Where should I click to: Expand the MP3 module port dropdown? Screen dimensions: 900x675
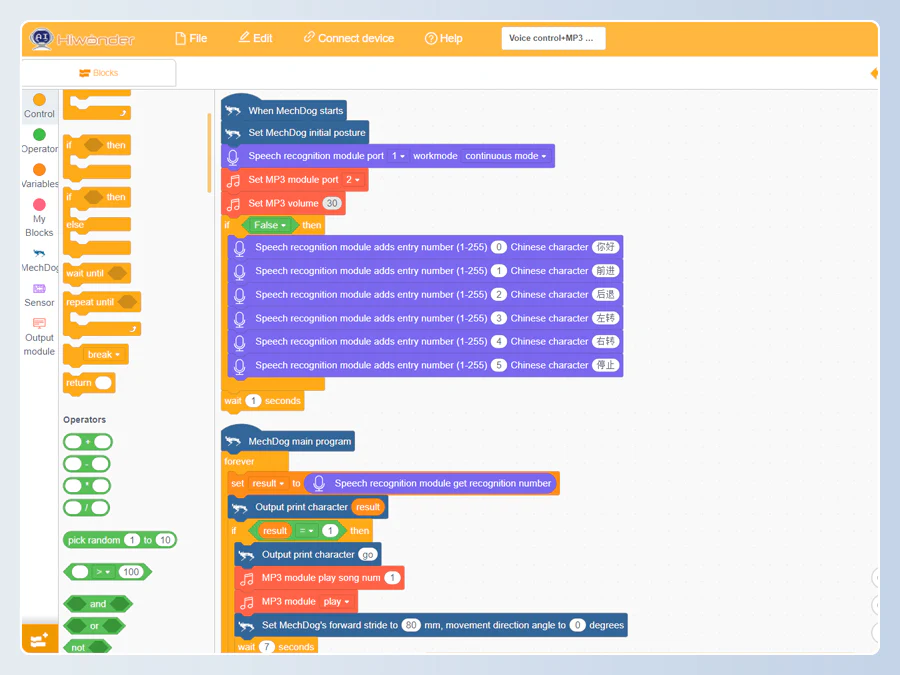click(353, 180)
